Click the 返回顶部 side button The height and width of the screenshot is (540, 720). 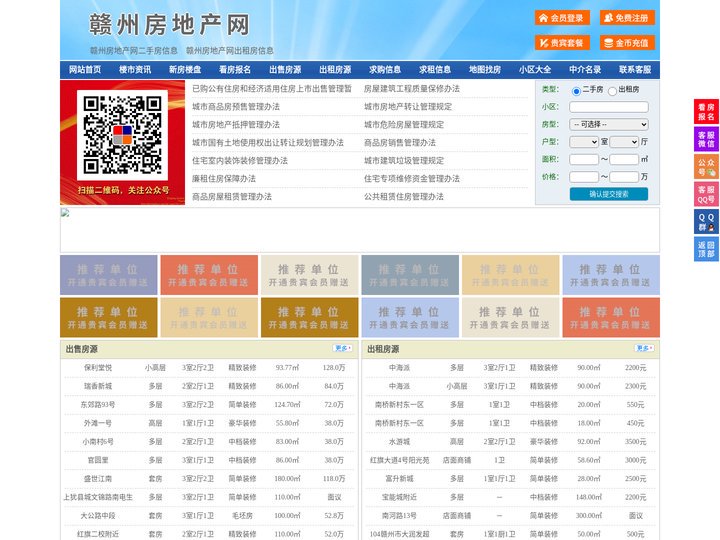click(x=706, y=249)
